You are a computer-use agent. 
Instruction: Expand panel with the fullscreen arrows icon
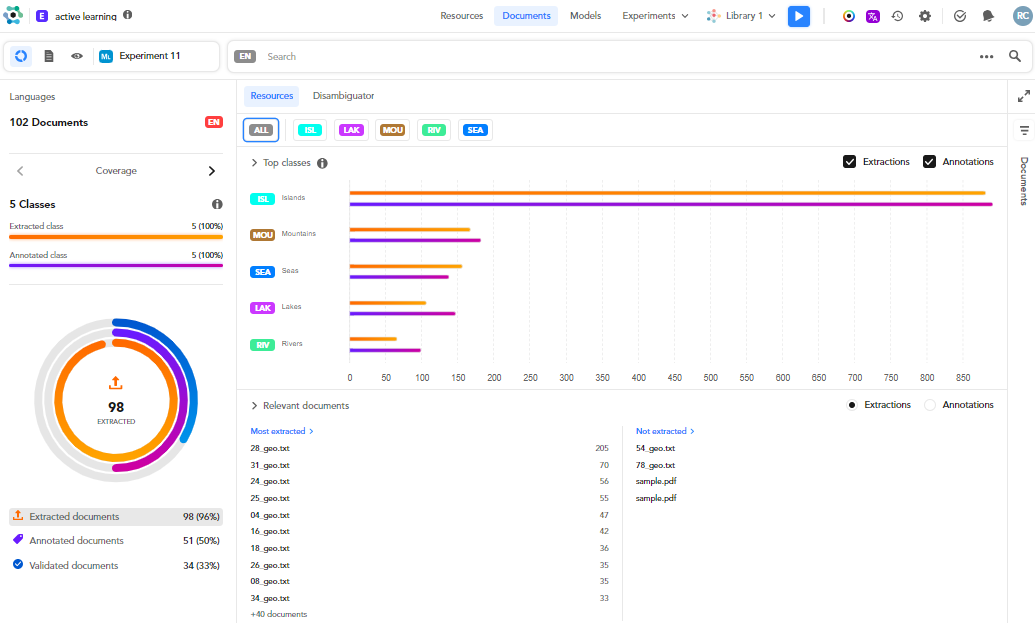(1023, 96)
